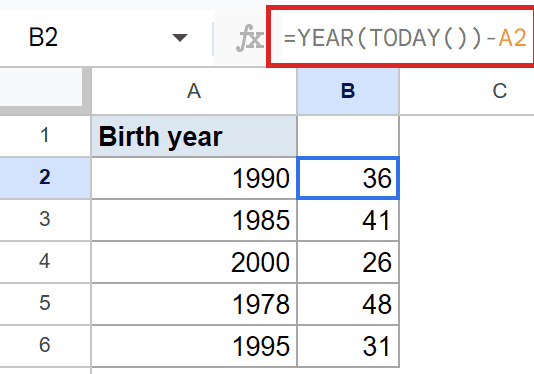Select row 6 header

click(x=45, y=346)
